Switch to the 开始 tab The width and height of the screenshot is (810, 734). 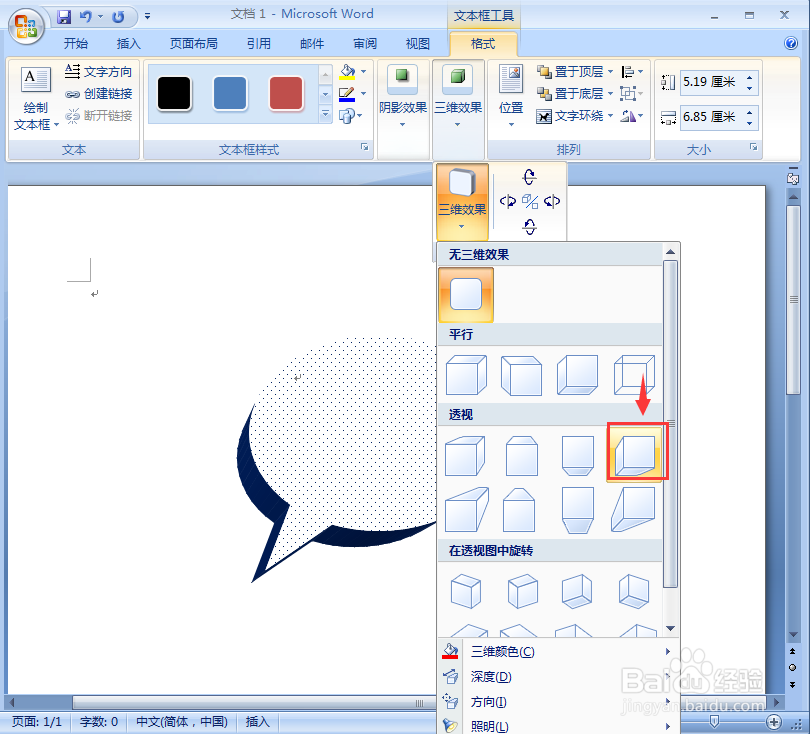click(x=75, y=44)
